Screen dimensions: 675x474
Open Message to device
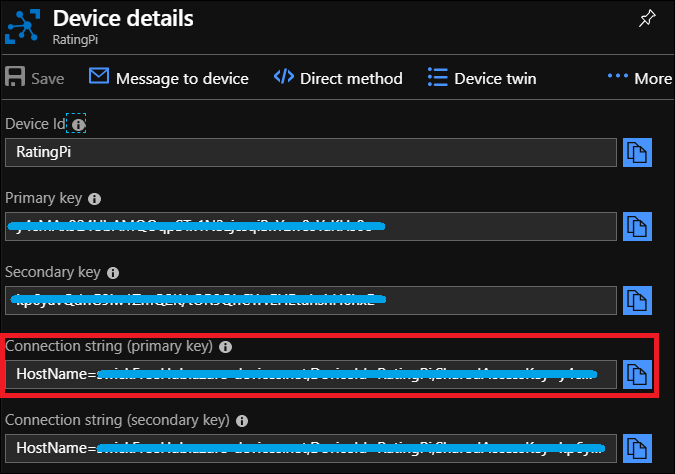click(x=169, y=78)
